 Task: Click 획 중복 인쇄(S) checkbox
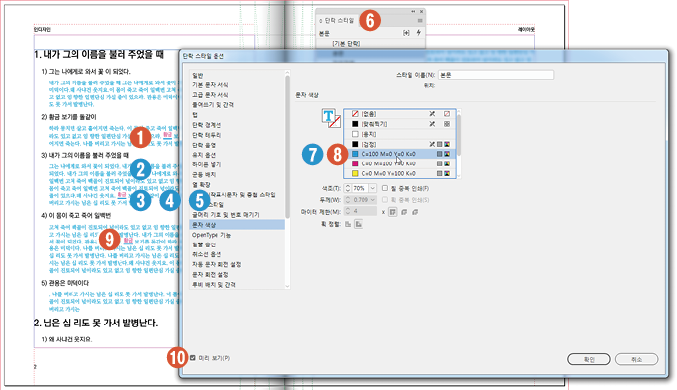coord(385,200)
